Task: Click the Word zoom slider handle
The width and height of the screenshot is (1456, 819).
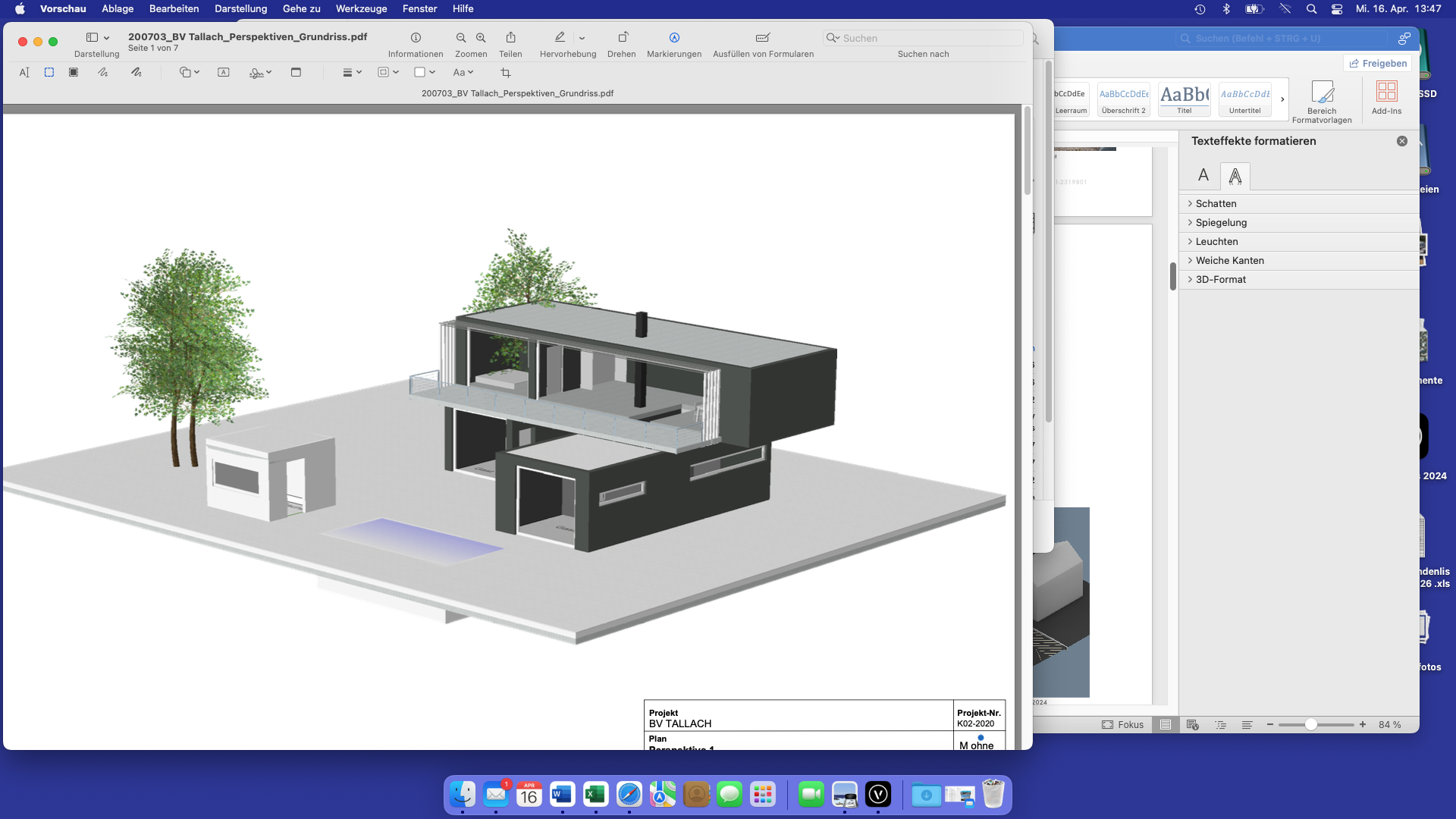Action: point(1310,725)
